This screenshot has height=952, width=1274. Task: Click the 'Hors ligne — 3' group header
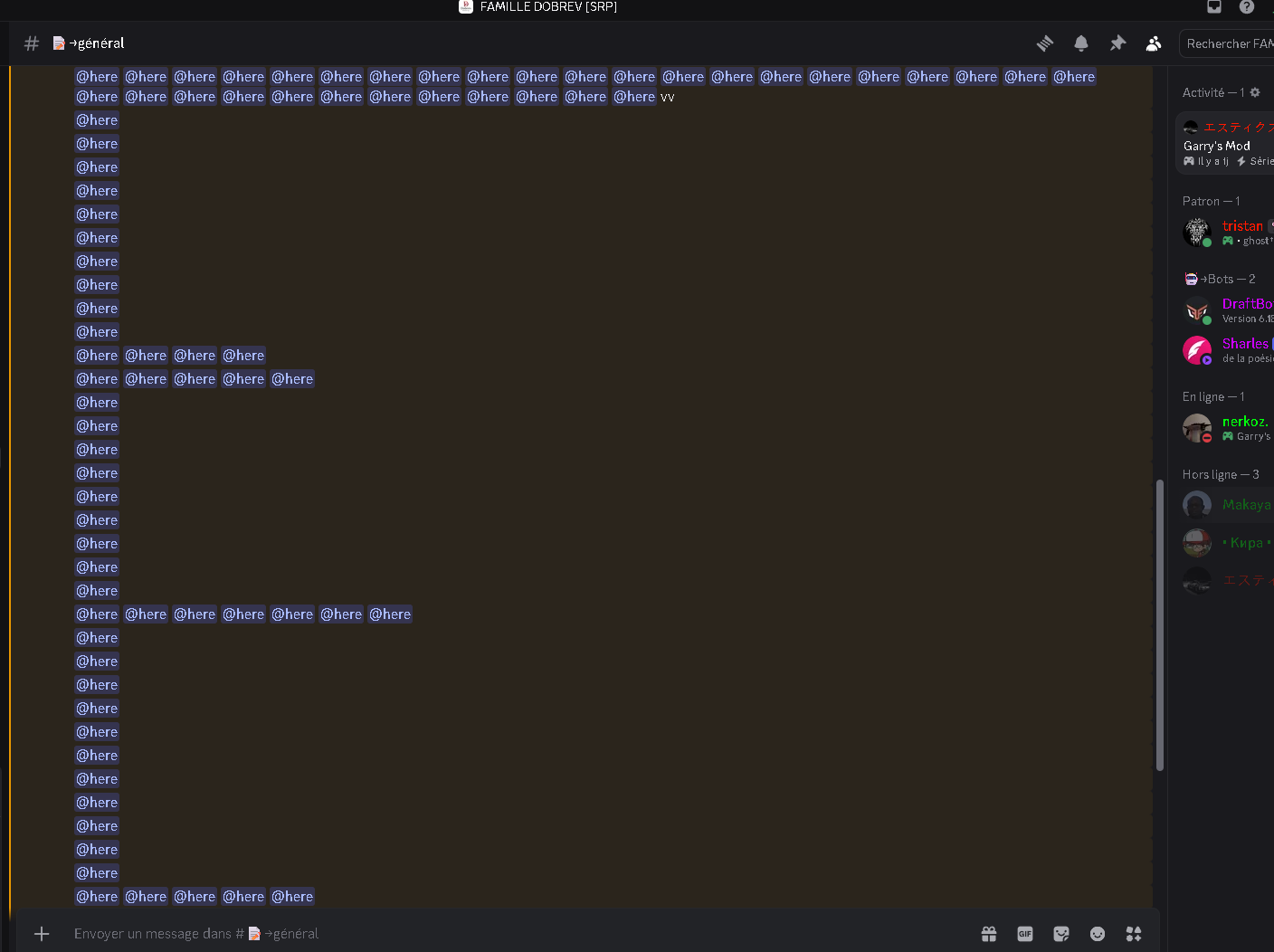(x=1221, y=474)
